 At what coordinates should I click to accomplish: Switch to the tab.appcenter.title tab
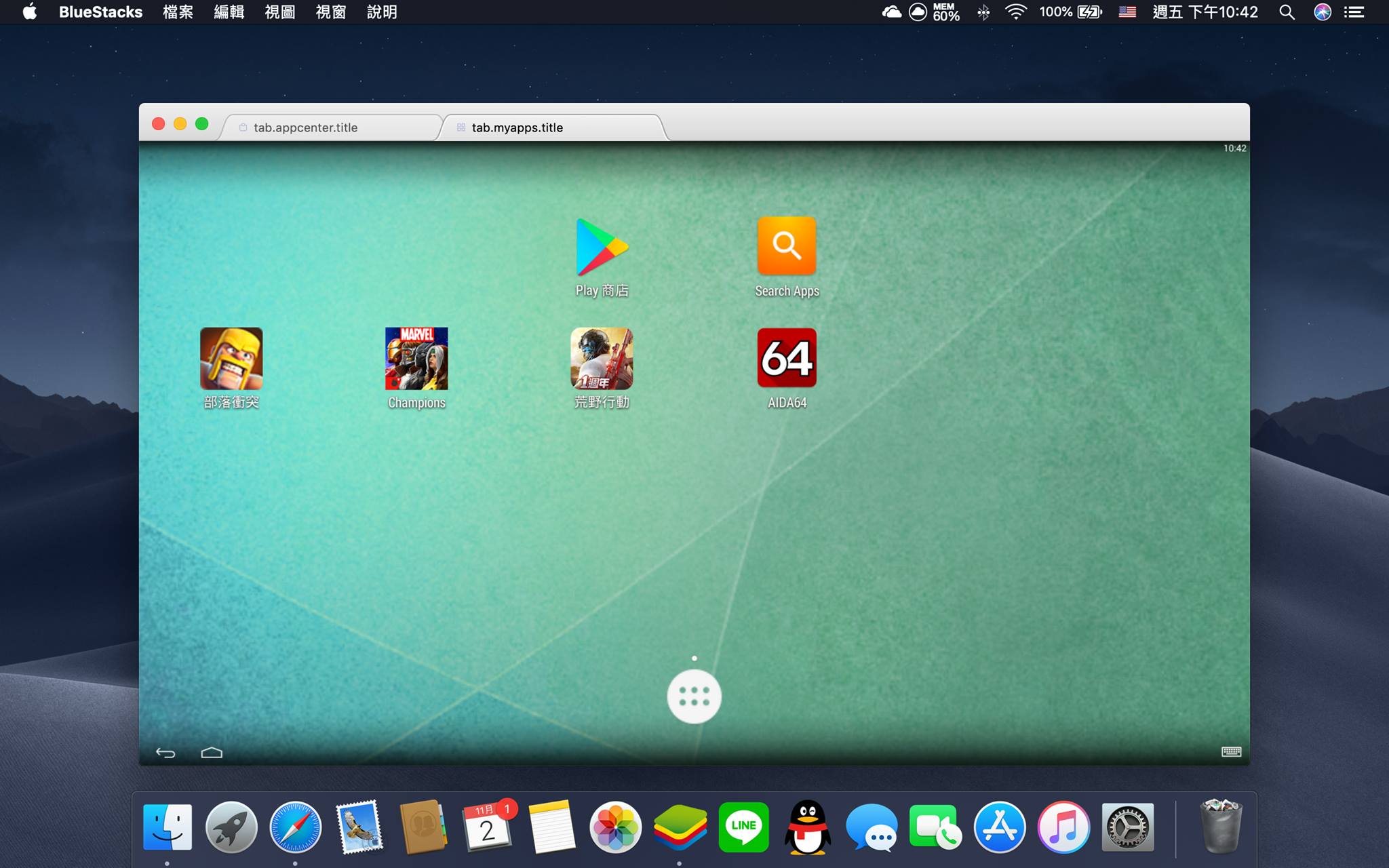pyautogui.click(x=332, y=127)
